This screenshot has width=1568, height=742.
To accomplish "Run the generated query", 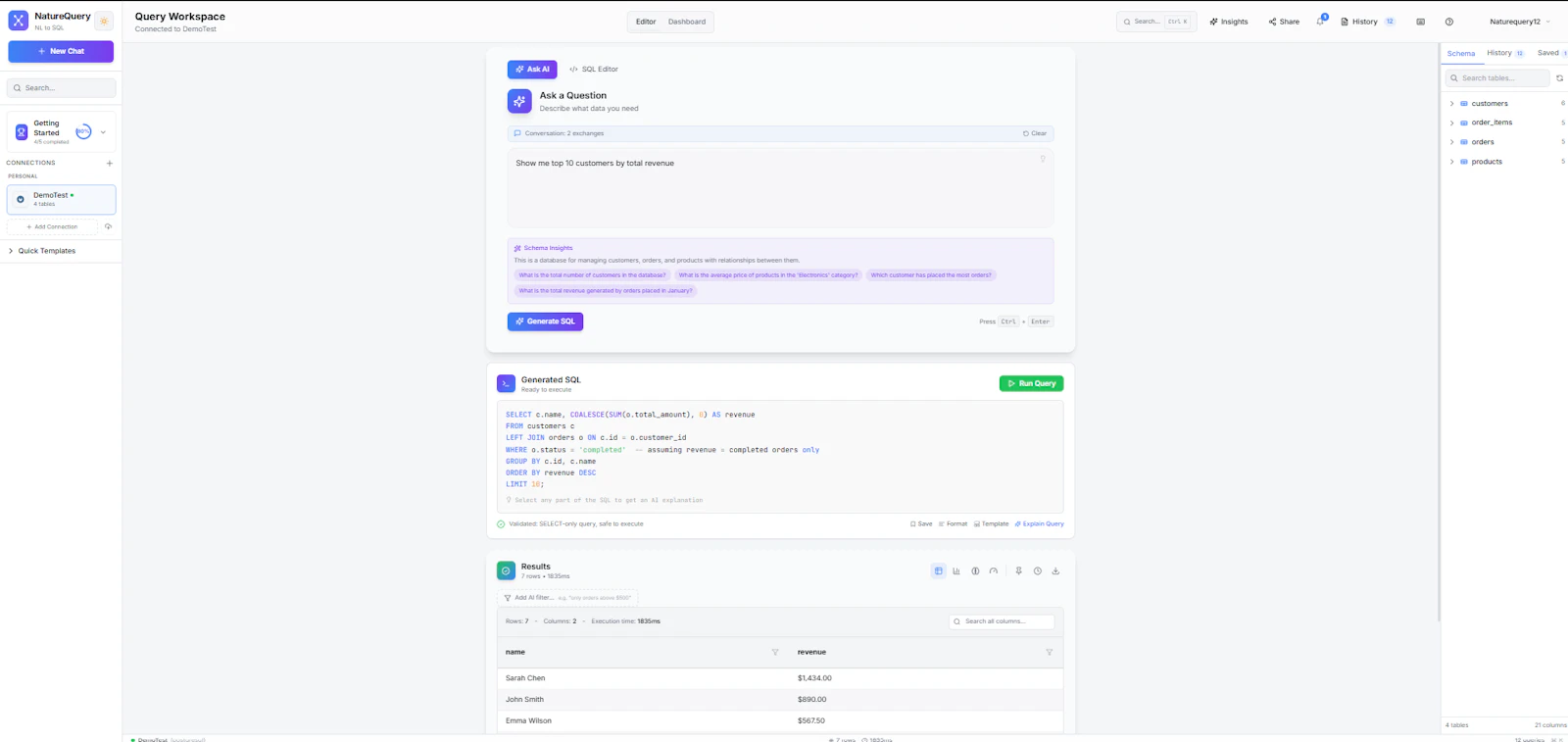I will pyautogui.click(x=1031, y=383).
